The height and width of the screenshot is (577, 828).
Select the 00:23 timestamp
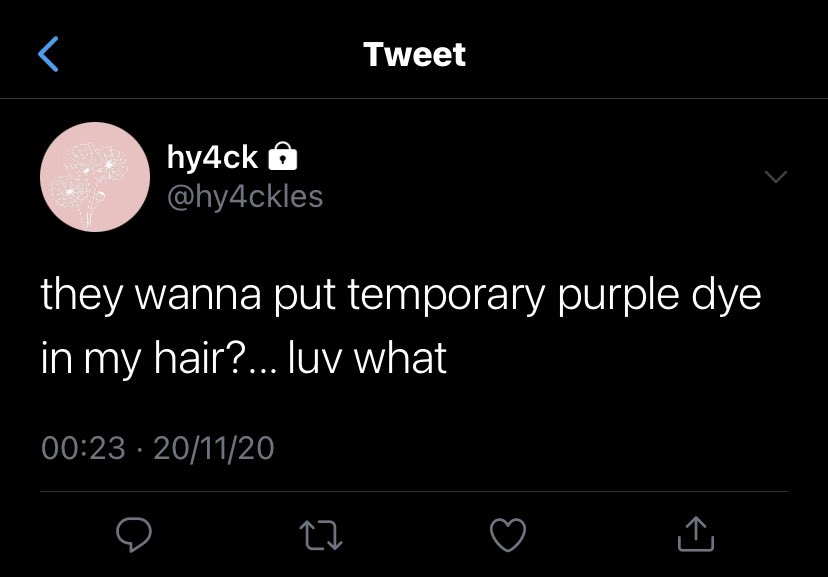[x=83, y=448]
